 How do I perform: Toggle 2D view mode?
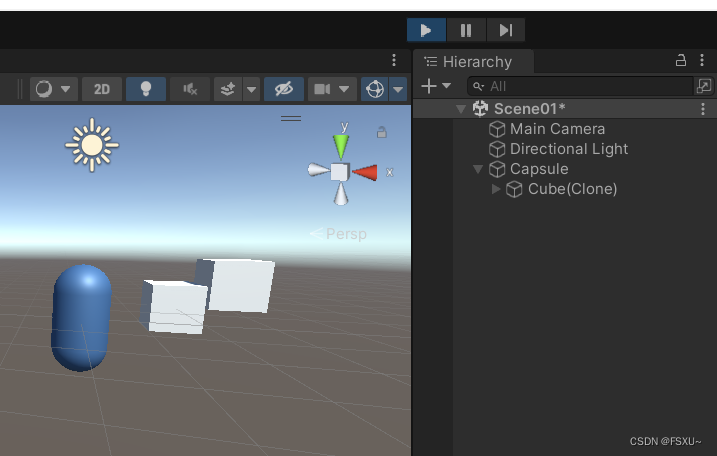102,89
